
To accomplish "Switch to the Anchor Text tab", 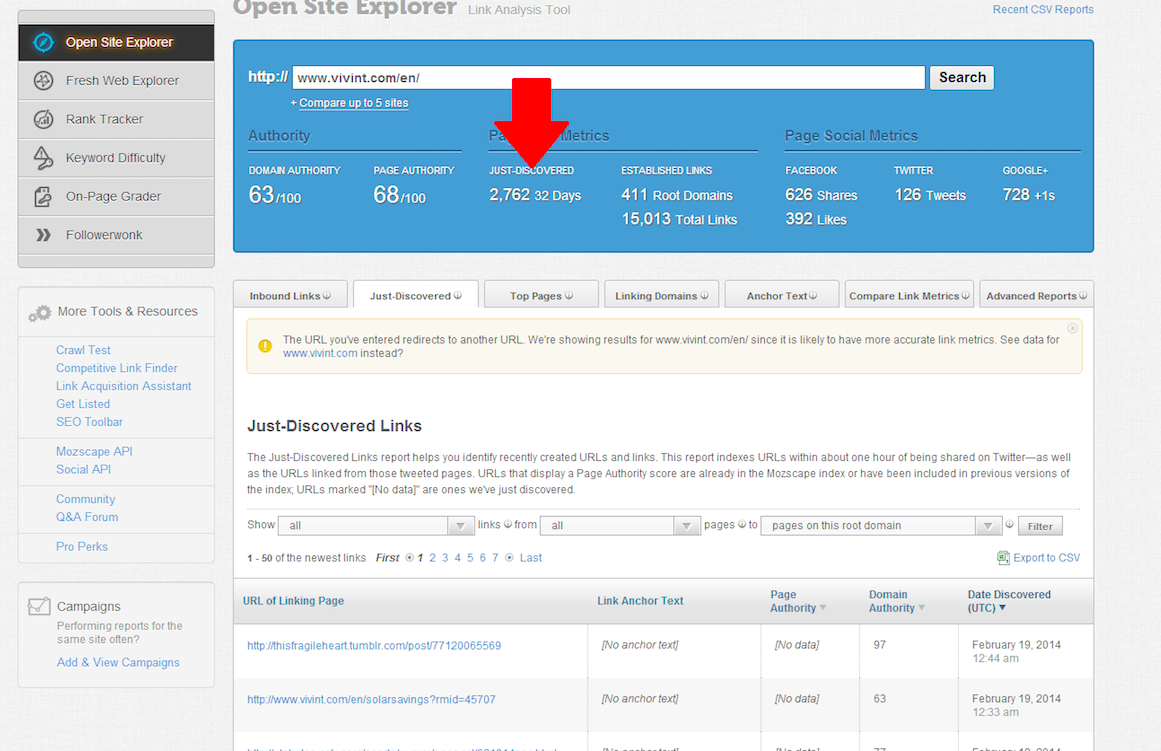I will (782, 295).
